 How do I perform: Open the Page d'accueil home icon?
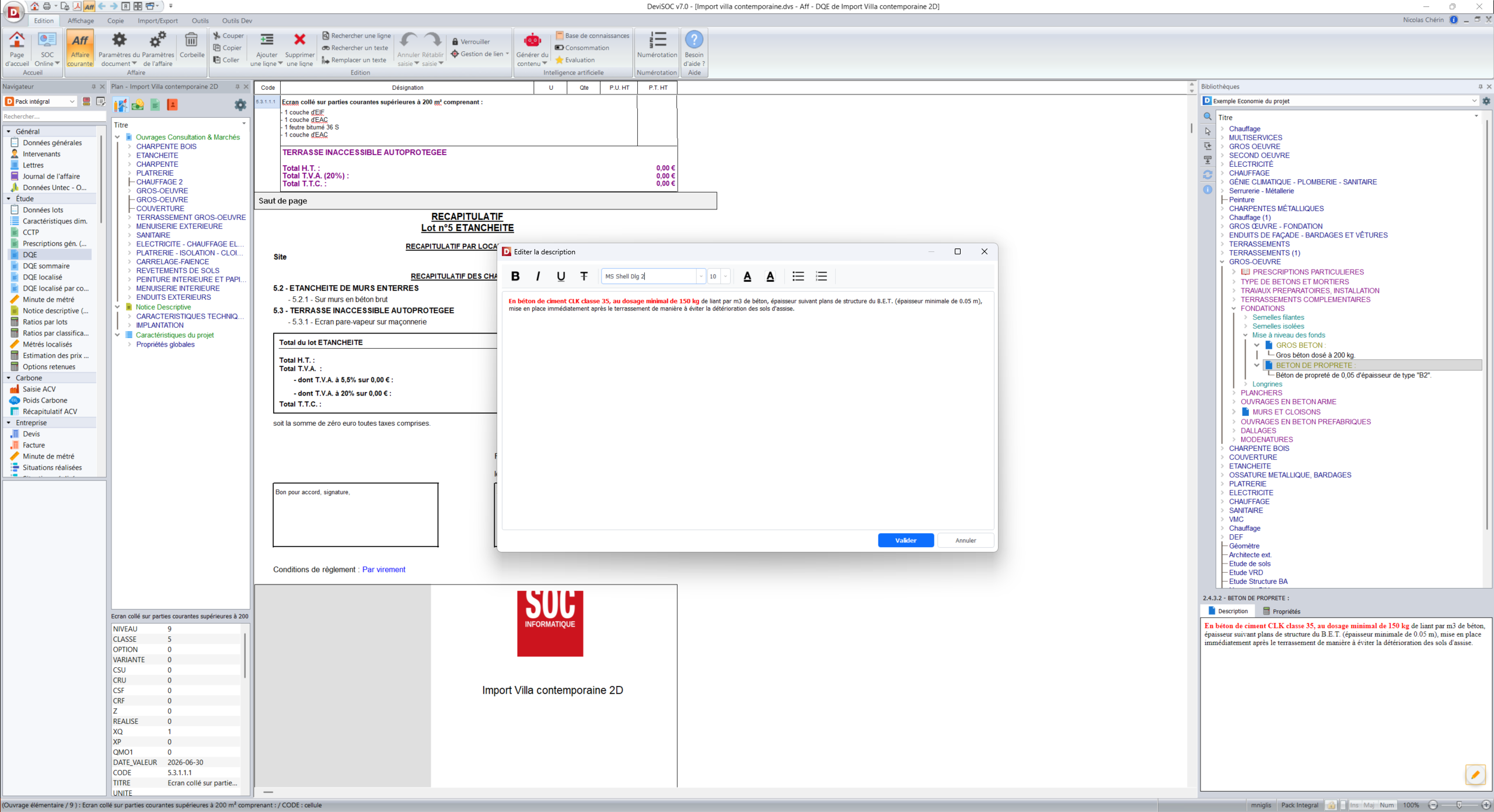pyautogui.click(x=17, y=49)
